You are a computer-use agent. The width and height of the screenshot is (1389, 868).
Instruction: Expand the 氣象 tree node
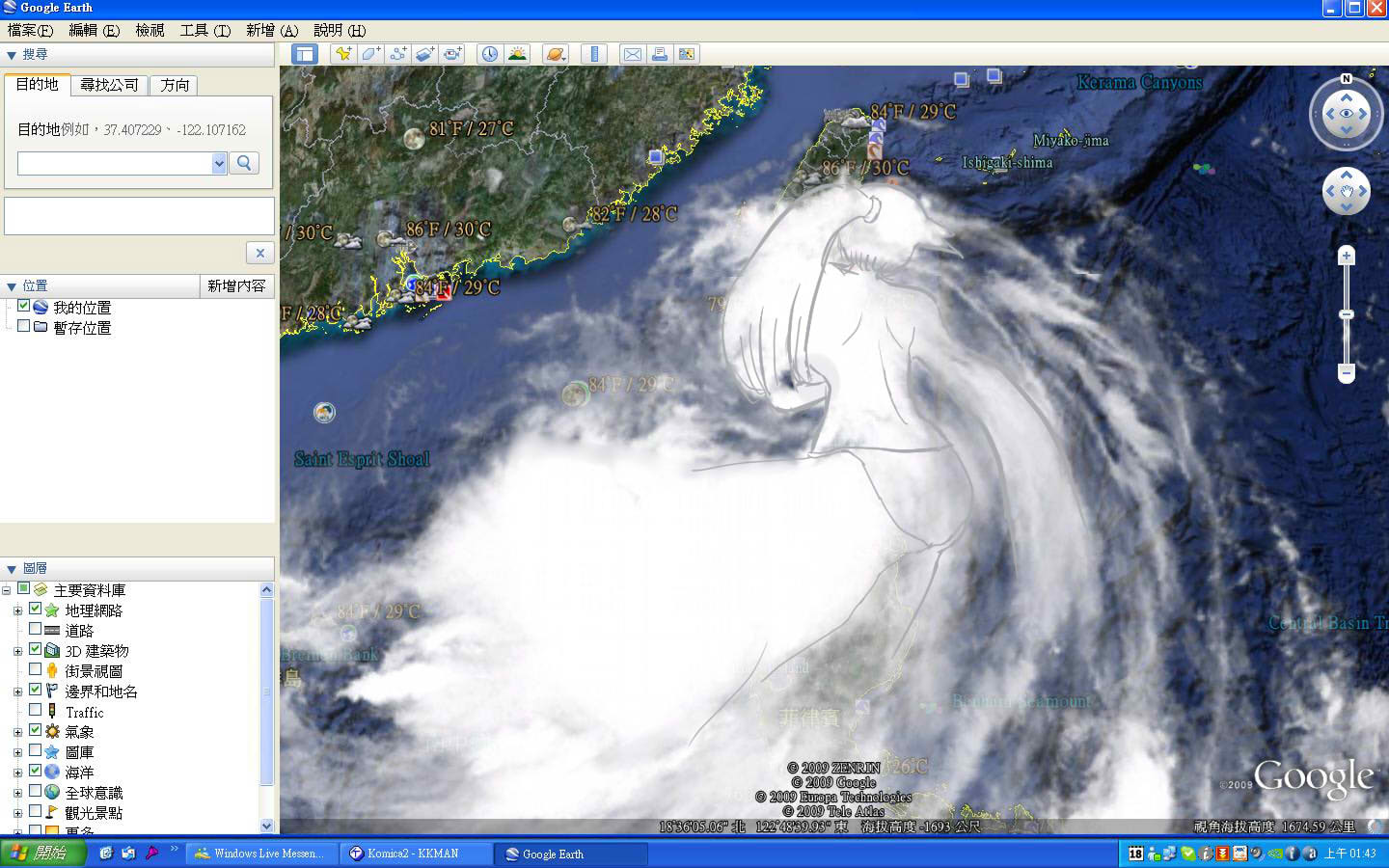tap(17, 732)
